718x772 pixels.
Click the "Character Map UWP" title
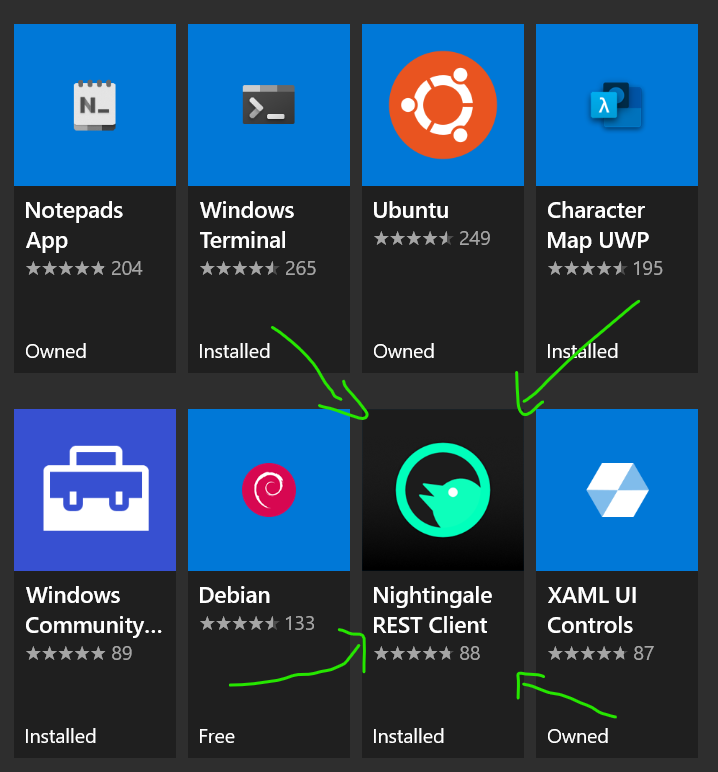pyautogui.click(x=598, y=225)
